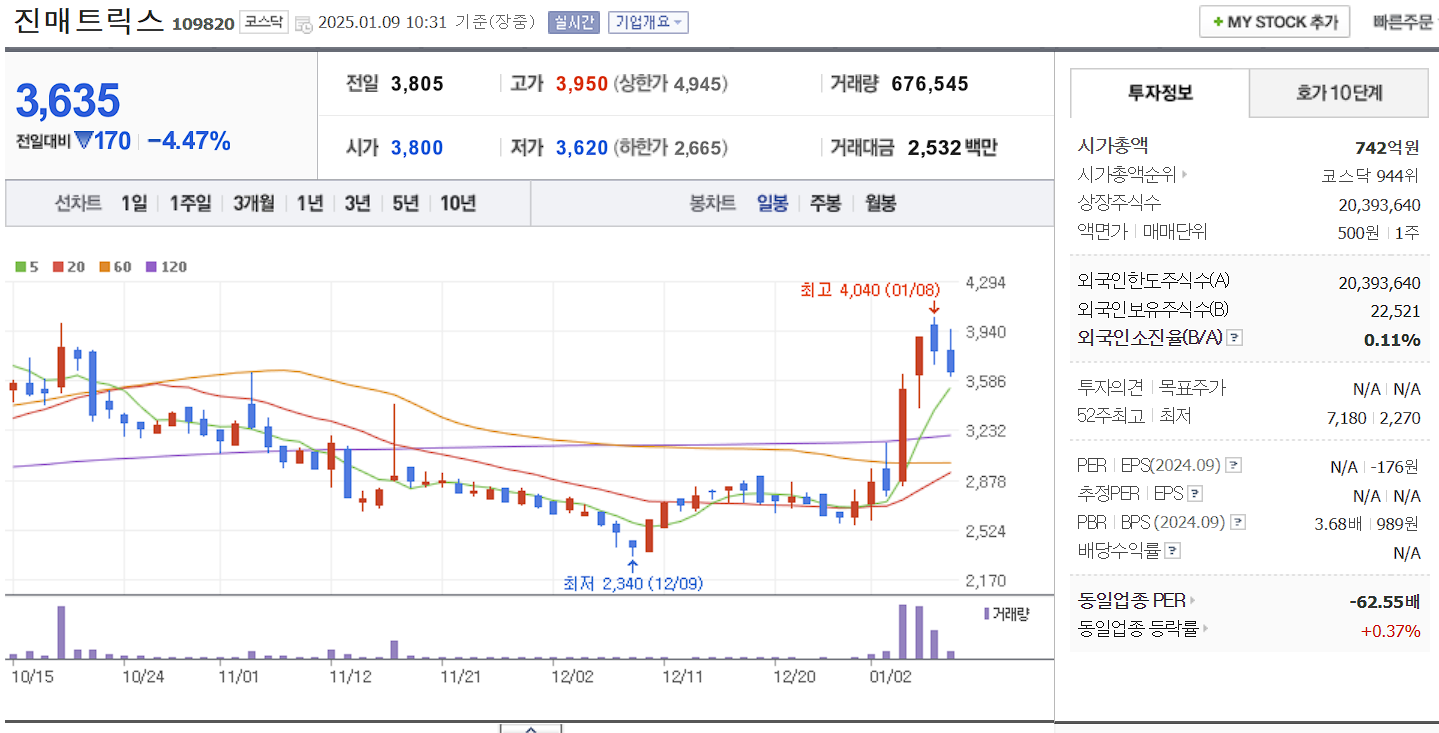Click the 0.11% foreign ownership value
The image size is (1439, 733).
(1392, 340)
